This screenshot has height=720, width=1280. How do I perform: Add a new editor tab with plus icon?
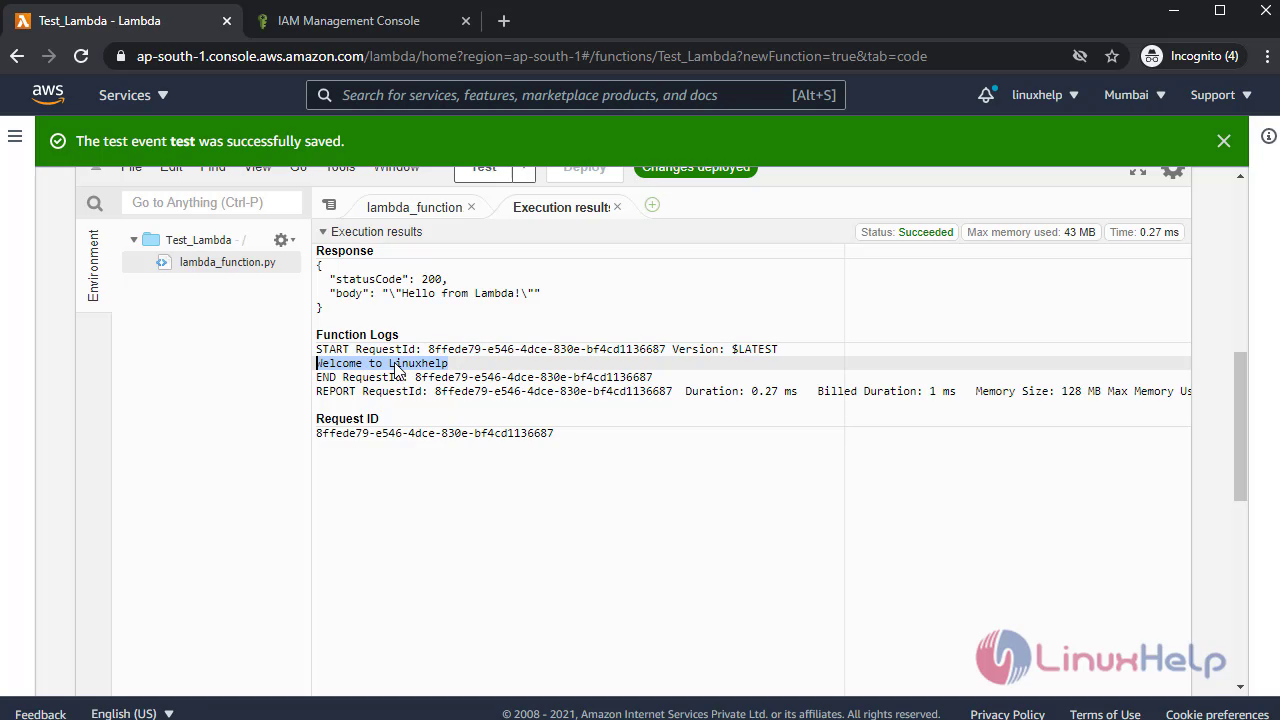tap(652, 205)
